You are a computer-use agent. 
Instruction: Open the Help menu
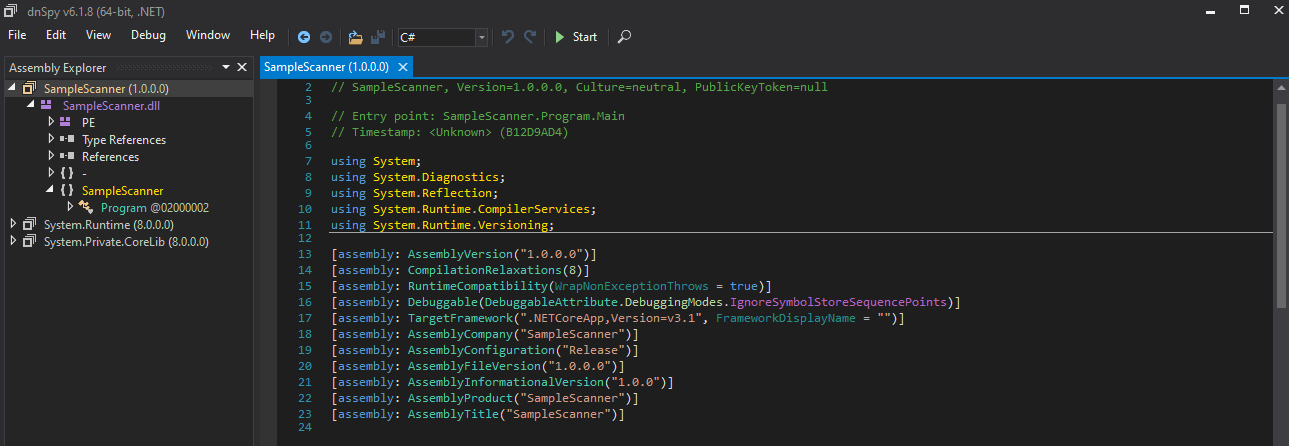coord(262,35)
